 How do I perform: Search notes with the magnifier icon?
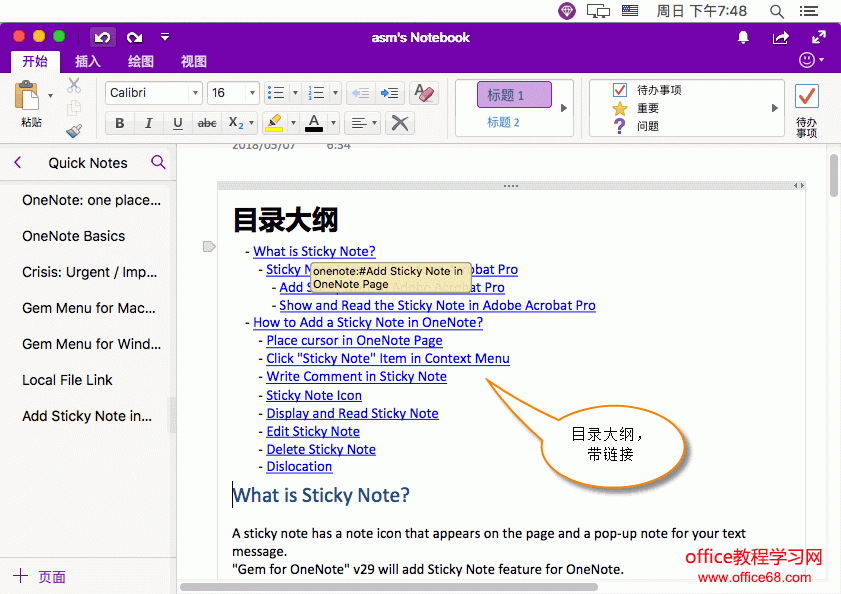[158, 163]
